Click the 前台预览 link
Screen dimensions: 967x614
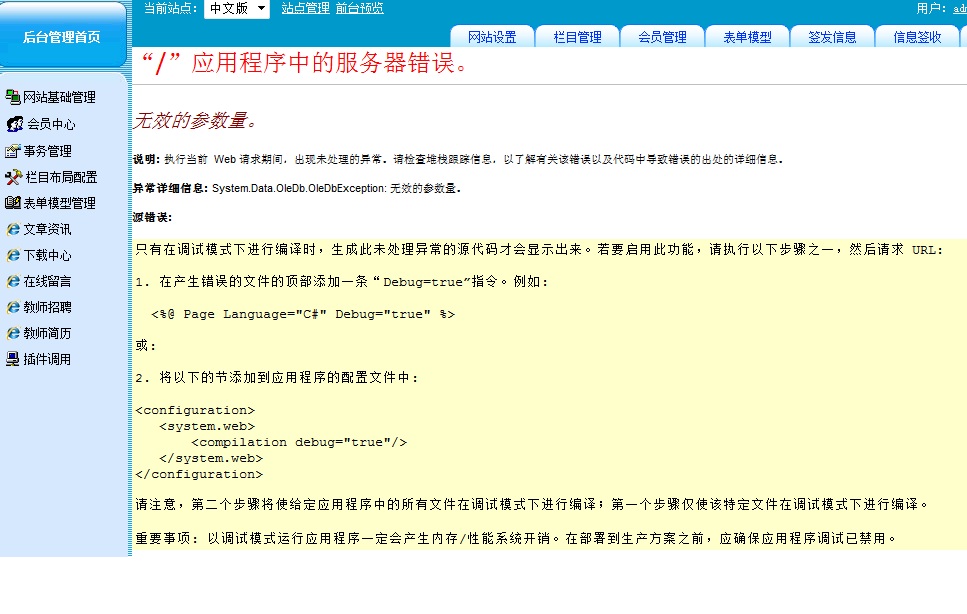click(359, 9)
